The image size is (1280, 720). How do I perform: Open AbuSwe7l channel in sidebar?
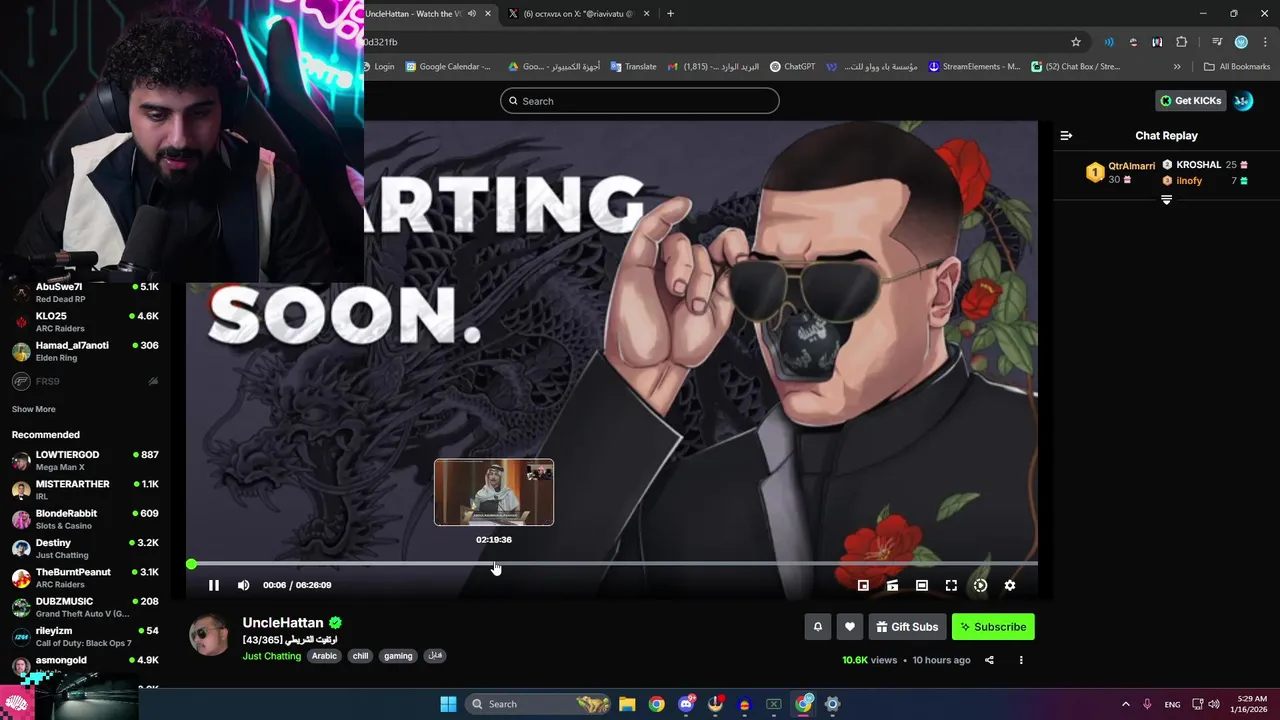(x=85, y=292)
